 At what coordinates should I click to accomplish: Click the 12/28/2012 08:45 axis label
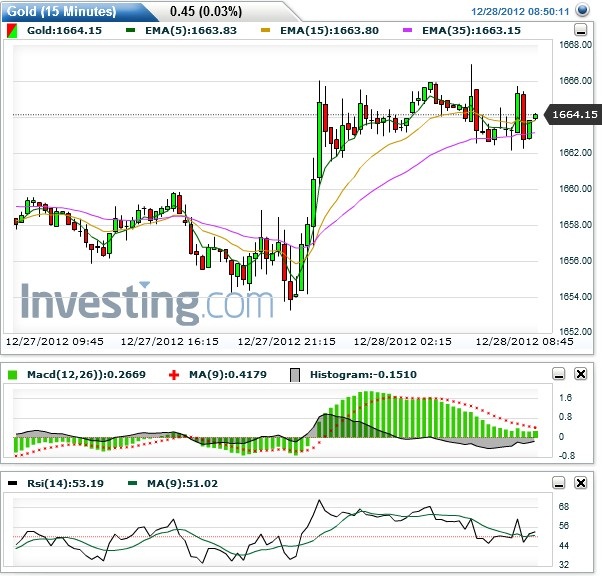[524, 341]
